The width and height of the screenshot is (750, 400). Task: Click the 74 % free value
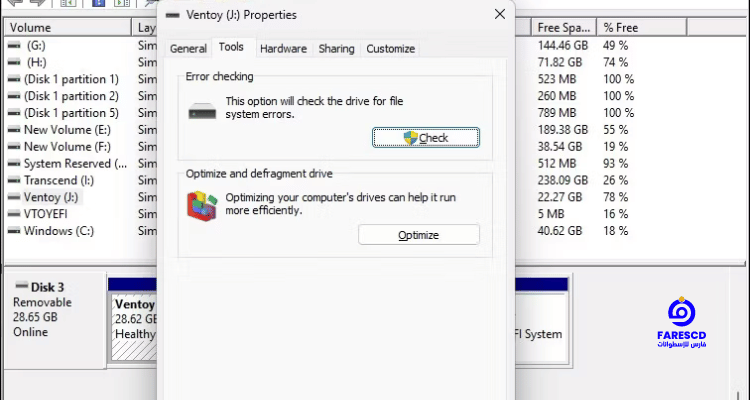(616, 62)
